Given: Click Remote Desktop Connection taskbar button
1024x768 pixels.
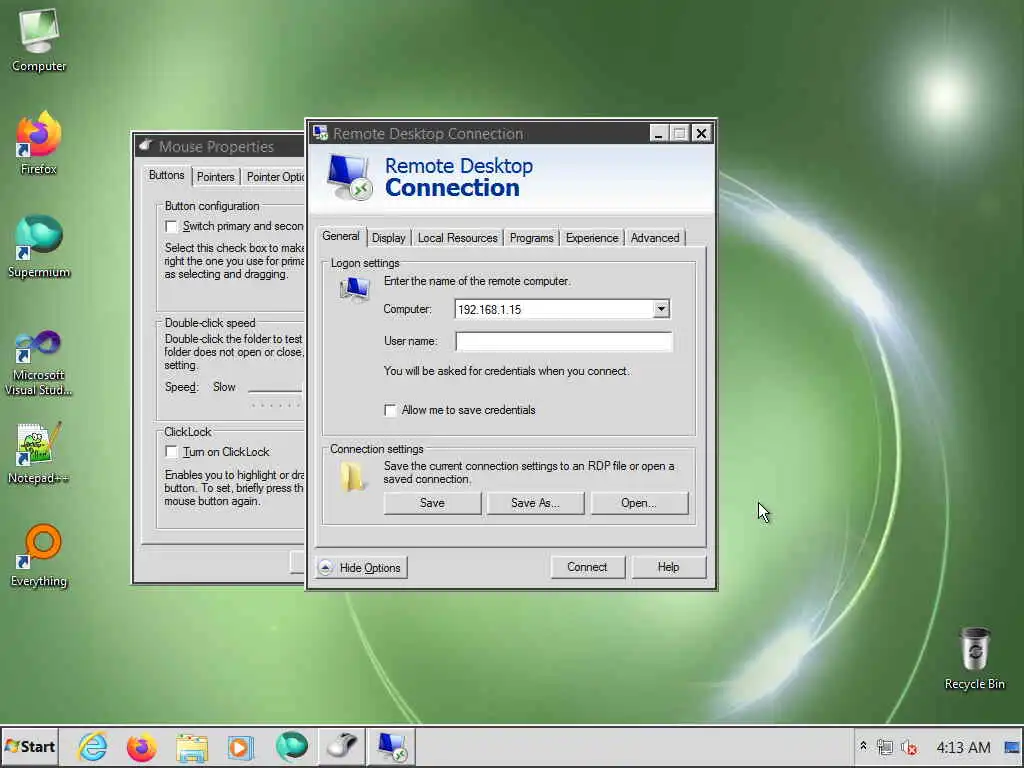Looking at the screenshot, I should 392,746.
